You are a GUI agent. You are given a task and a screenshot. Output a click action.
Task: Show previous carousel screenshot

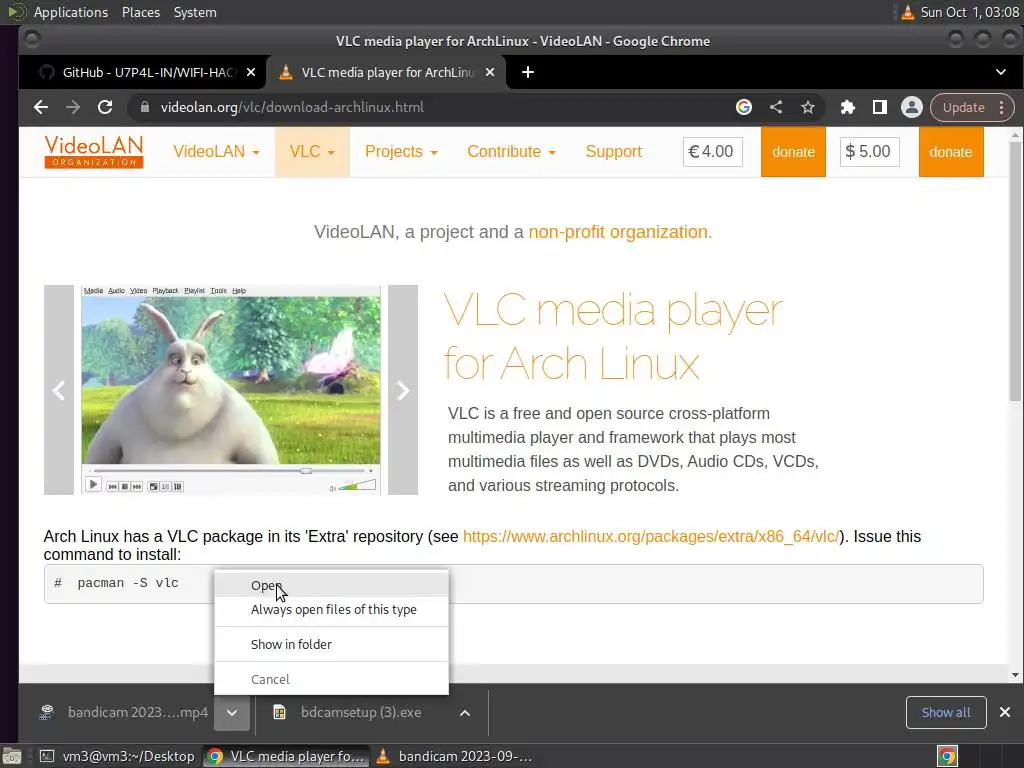pos(59,390)
